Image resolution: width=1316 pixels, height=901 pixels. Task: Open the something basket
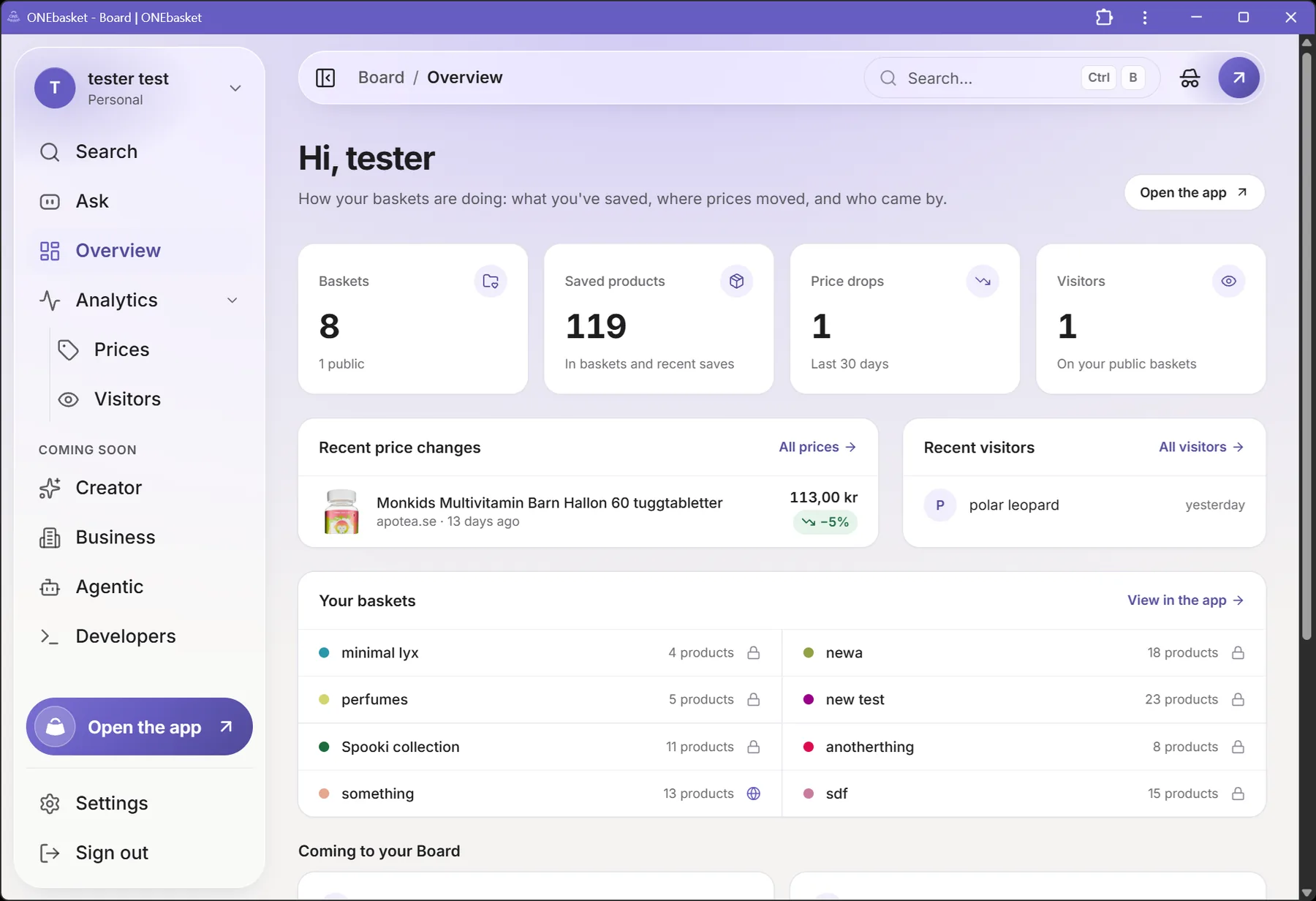pyautogui.click(x=540, y=793)
